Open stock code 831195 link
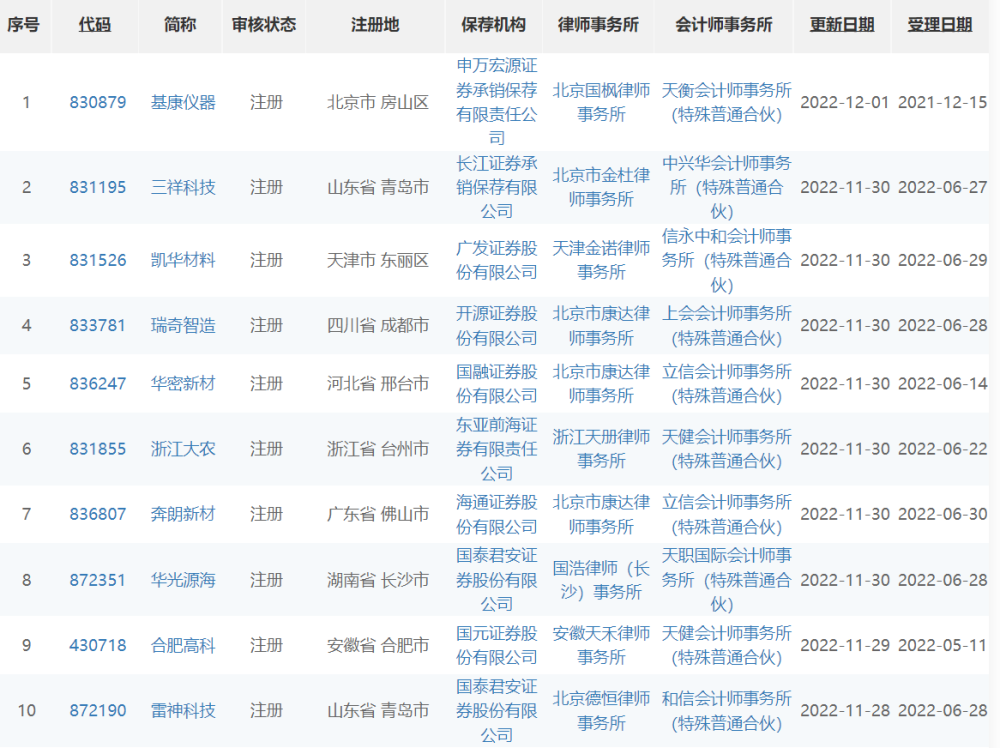The image size is (1000, 748). 98,187
